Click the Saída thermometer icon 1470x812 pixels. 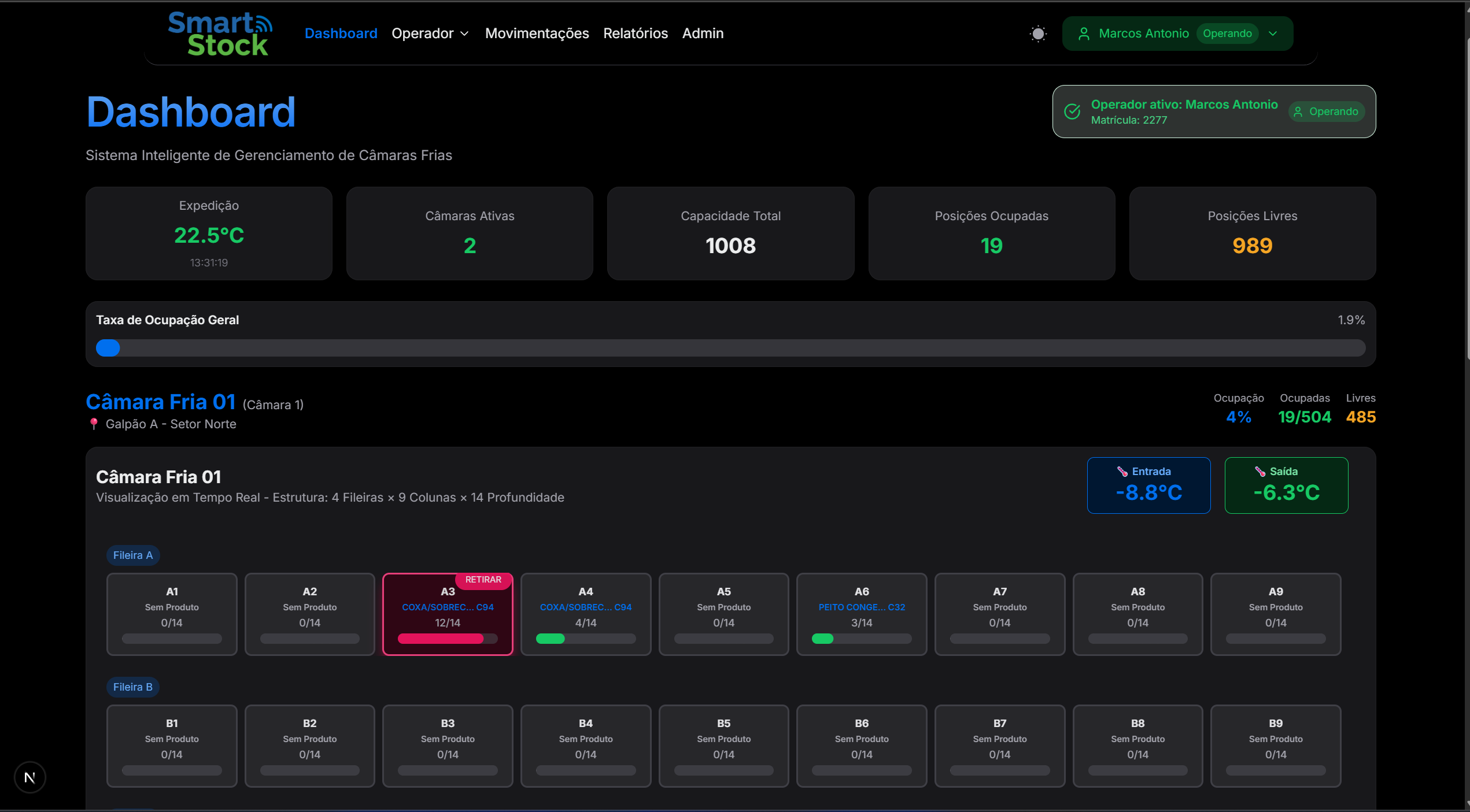[x=1260, y=472]
